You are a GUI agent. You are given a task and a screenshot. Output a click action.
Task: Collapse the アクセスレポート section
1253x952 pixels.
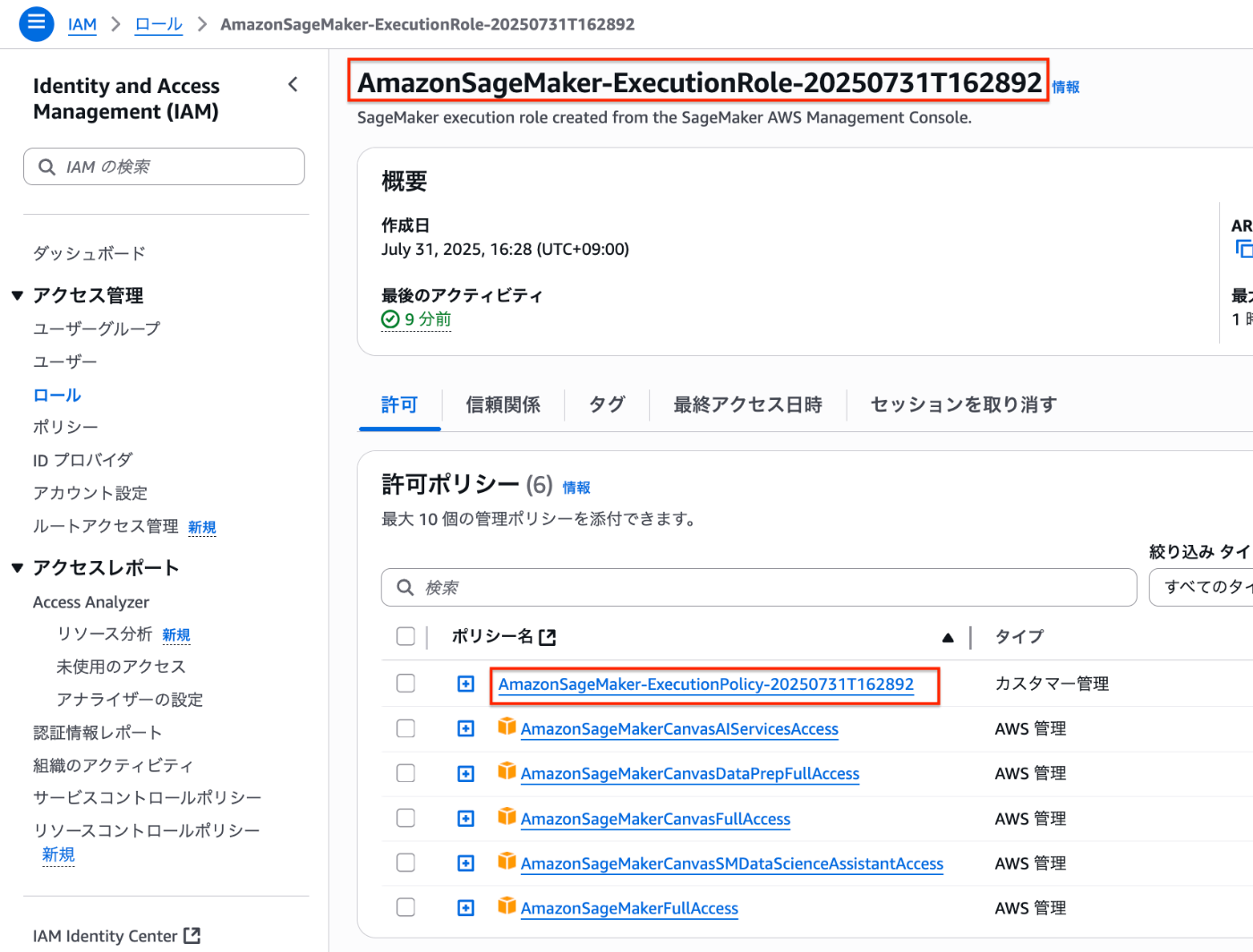pos(17,568)
